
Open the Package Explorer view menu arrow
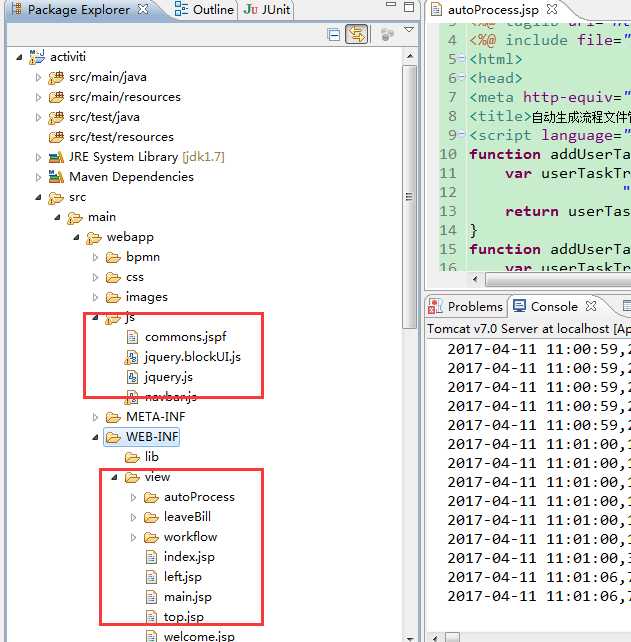[x=409, y=29]
